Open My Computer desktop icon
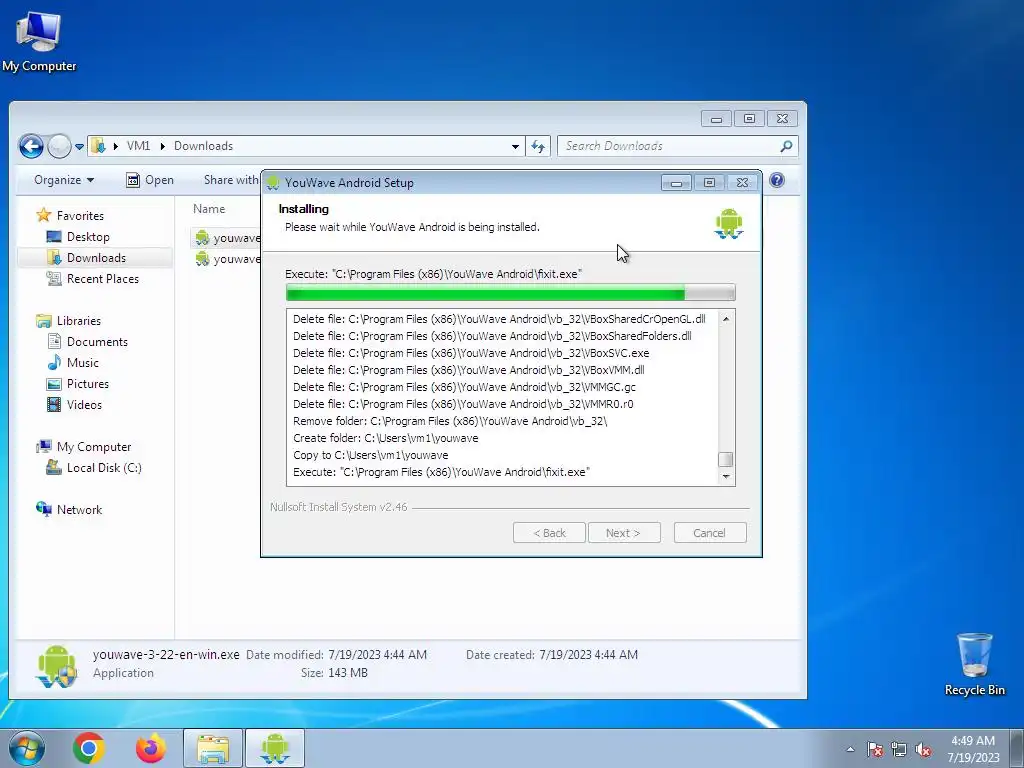 tap(39, 40)
